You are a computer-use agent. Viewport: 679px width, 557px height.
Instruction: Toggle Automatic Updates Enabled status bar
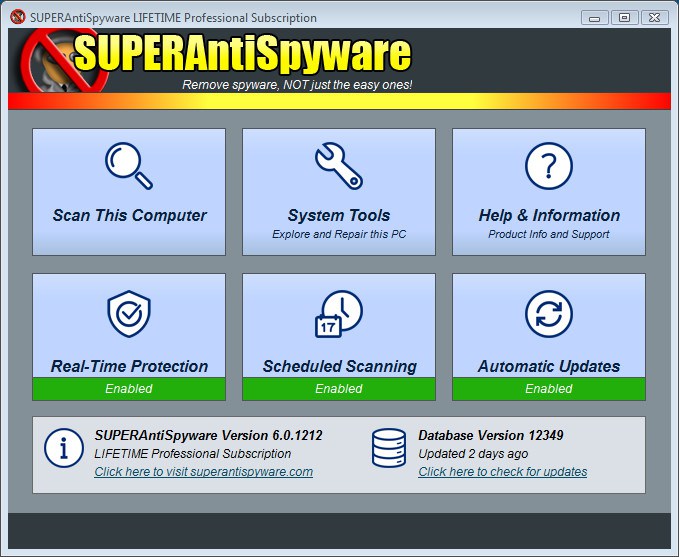pyautogui.click(x=549, y=389)
